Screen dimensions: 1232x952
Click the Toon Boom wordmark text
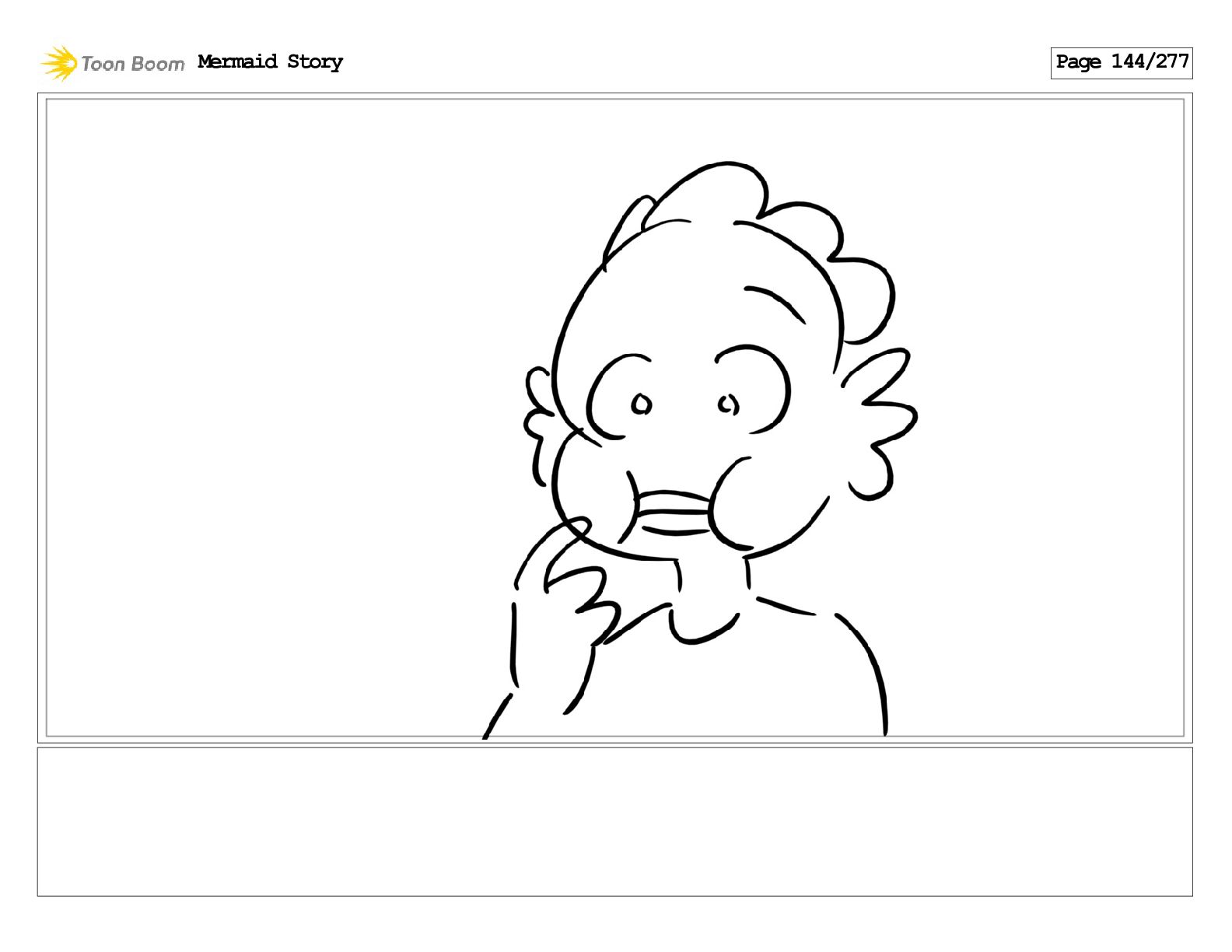tap(133, 64)
